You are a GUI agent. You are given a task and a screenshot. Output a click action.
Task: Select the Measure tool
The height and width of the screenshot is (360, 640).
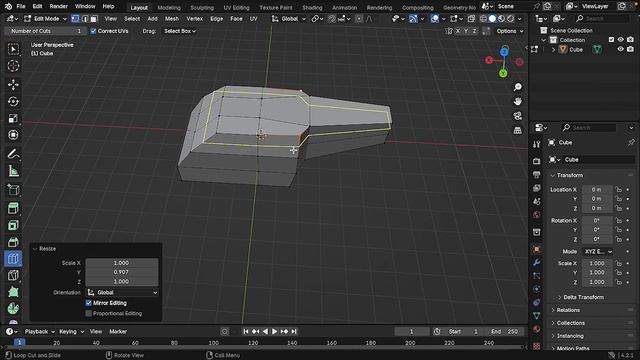click(x=13, y=171)
